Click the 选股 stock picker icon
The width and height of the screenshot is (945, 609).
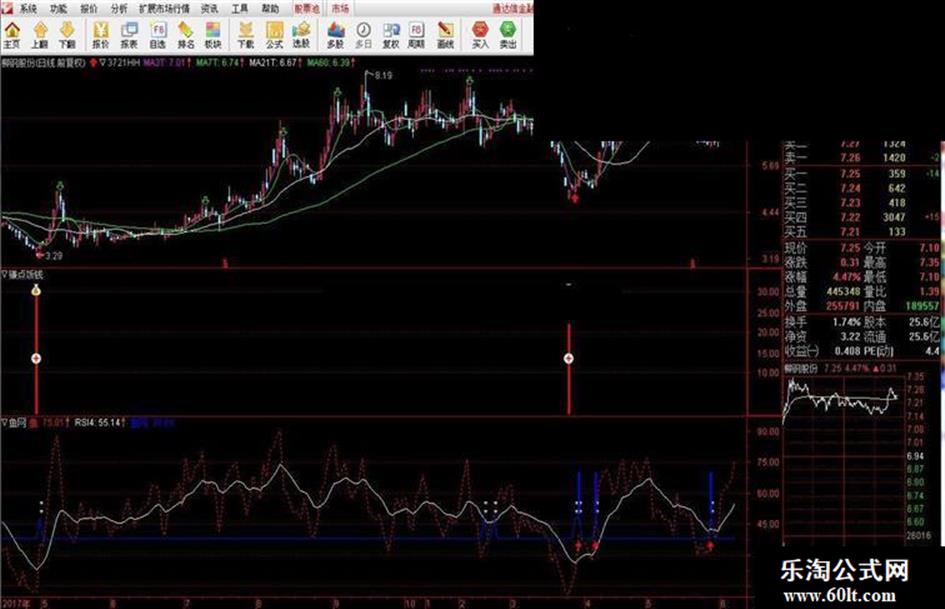point(301,35)
